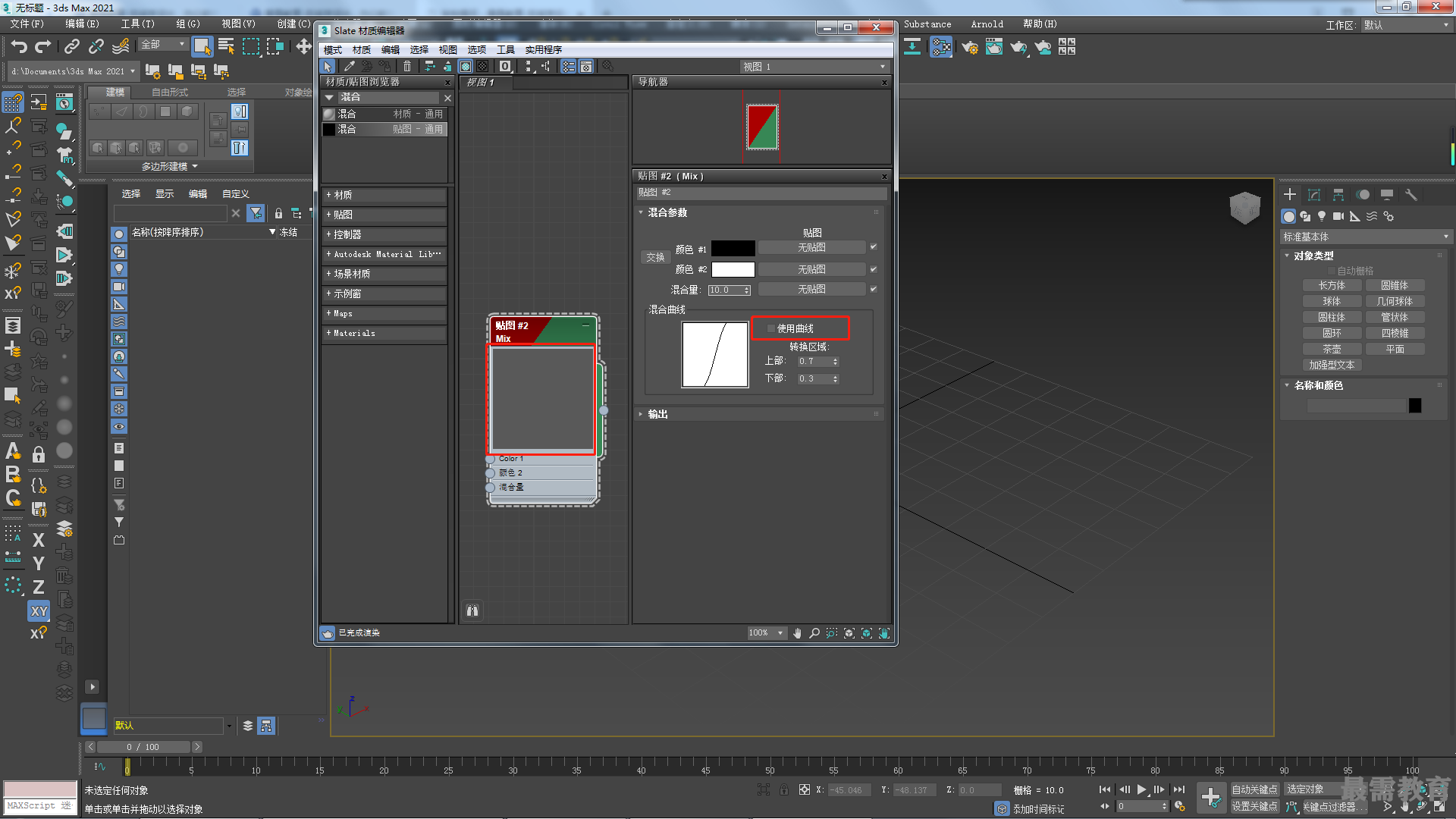Image resolution: width=1456 pixels, height=819 pixels.
Task: Toggle the 自动栅格 checkbox
Action: (1331, 271)
